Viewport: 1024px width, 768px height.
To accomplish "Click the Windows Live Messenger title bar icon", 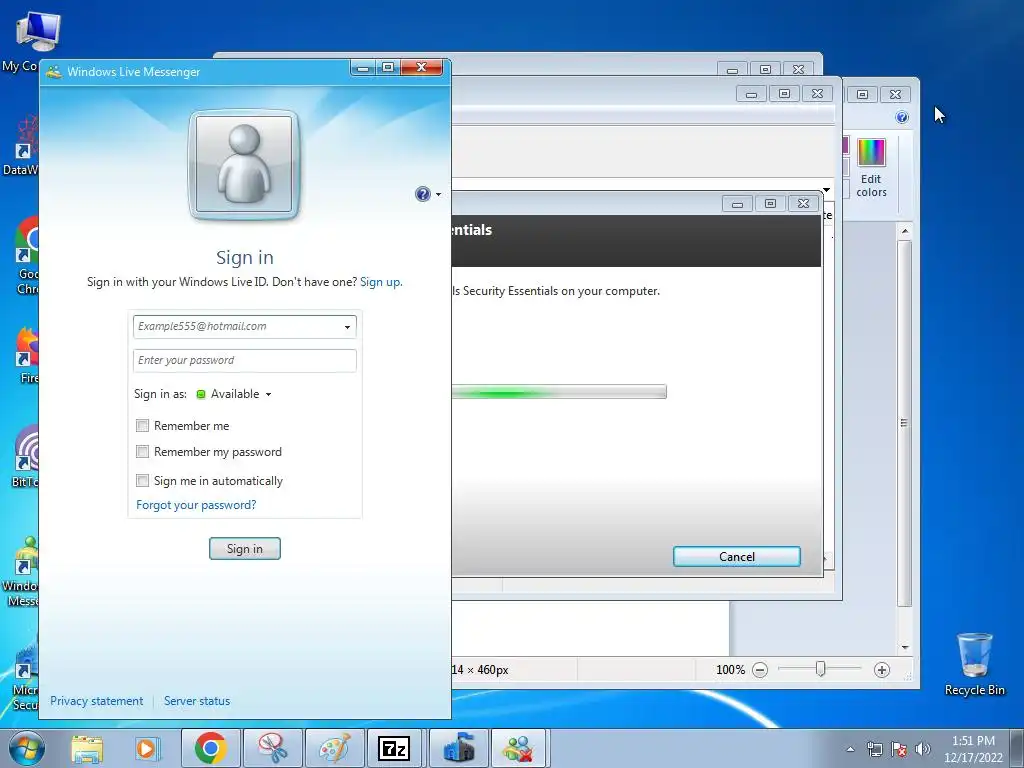I will pyautogui.click(x=54, y=71).
